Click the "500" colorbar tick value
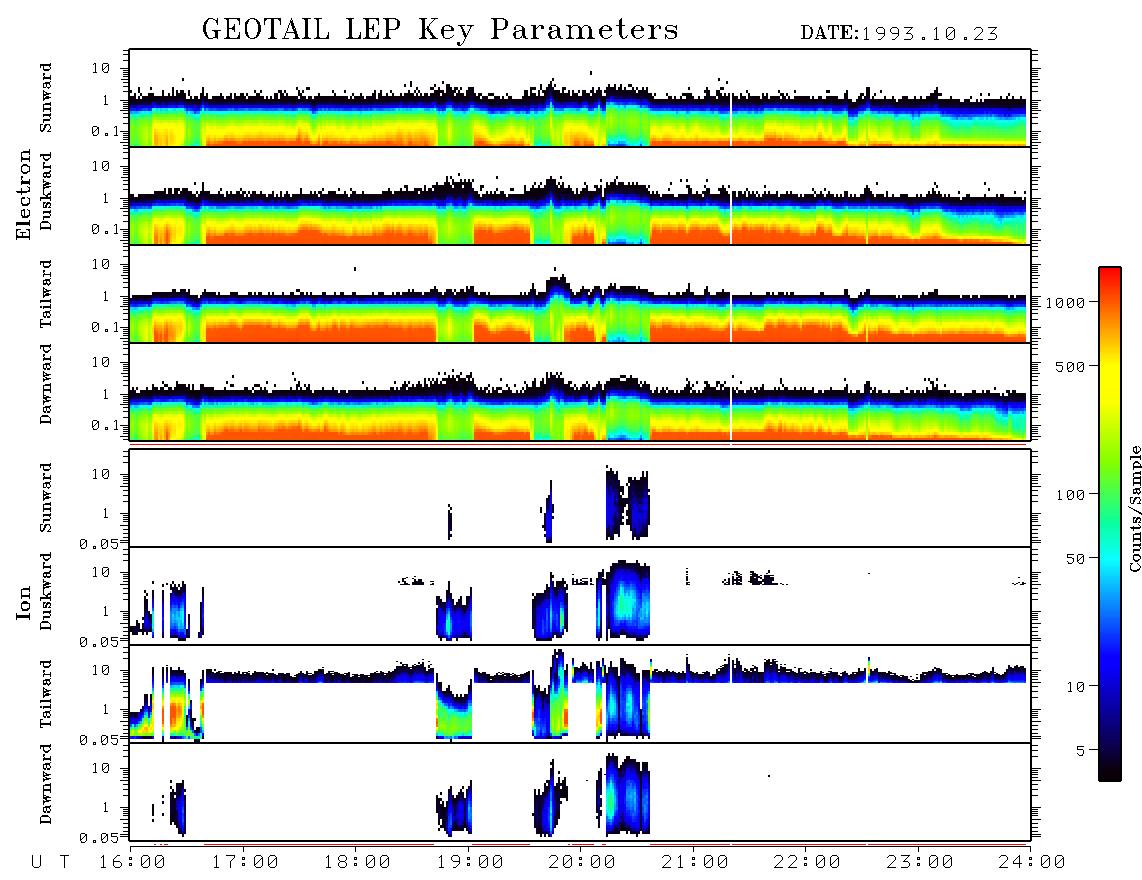This screenshot has width=1142, height=880. tap(1071, 366)
